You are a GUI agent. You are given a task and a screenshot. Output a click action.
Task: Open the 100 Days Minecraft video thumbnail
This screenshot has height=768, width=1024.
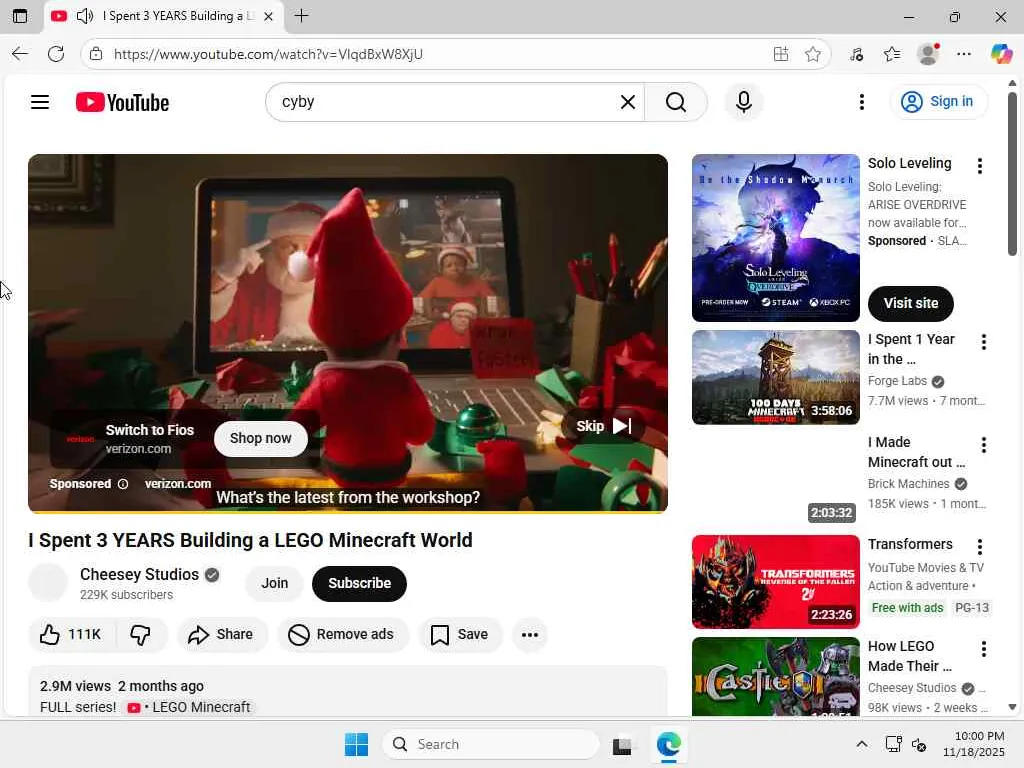[x=775, y=377]
